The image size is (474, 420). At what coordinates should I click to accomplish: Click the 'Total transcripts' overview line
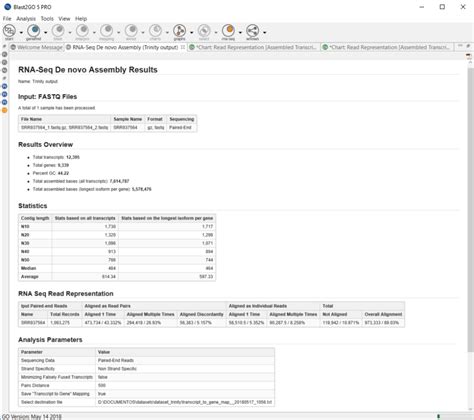coord(56,157)
